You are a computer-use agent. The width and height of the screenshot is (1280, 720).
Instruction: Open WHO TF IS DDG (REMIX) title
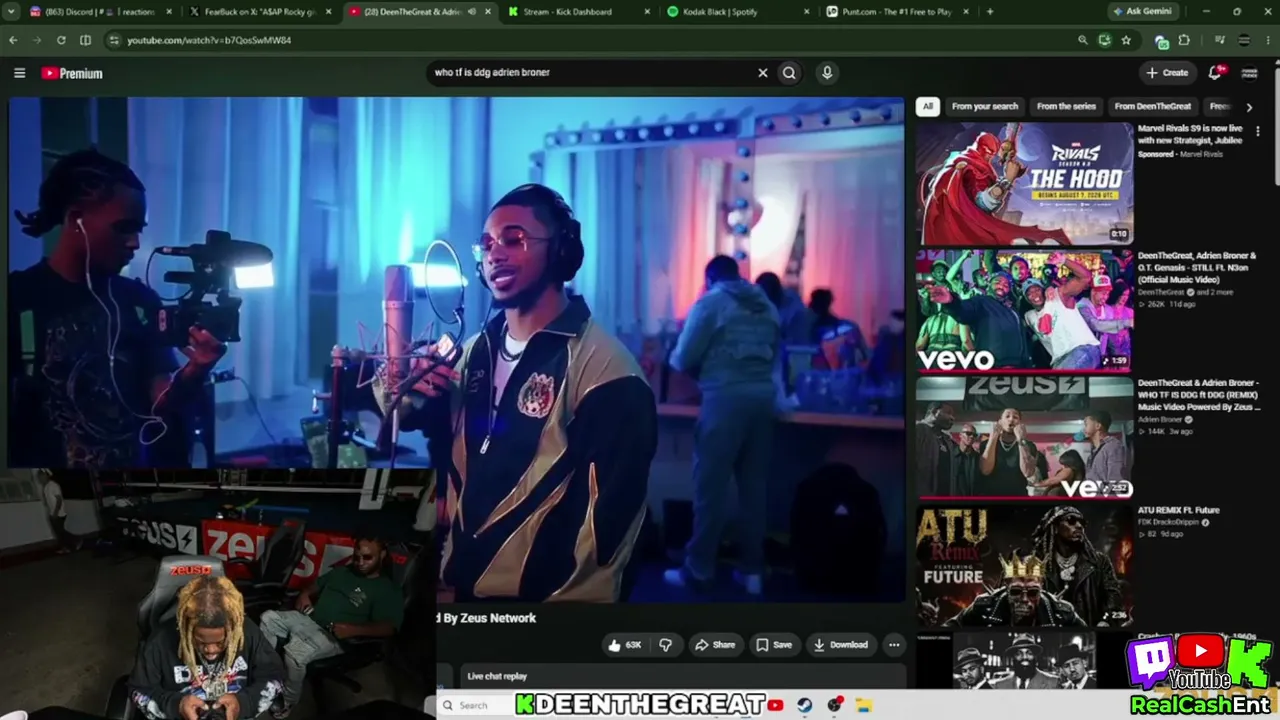tap(1198, 395)
